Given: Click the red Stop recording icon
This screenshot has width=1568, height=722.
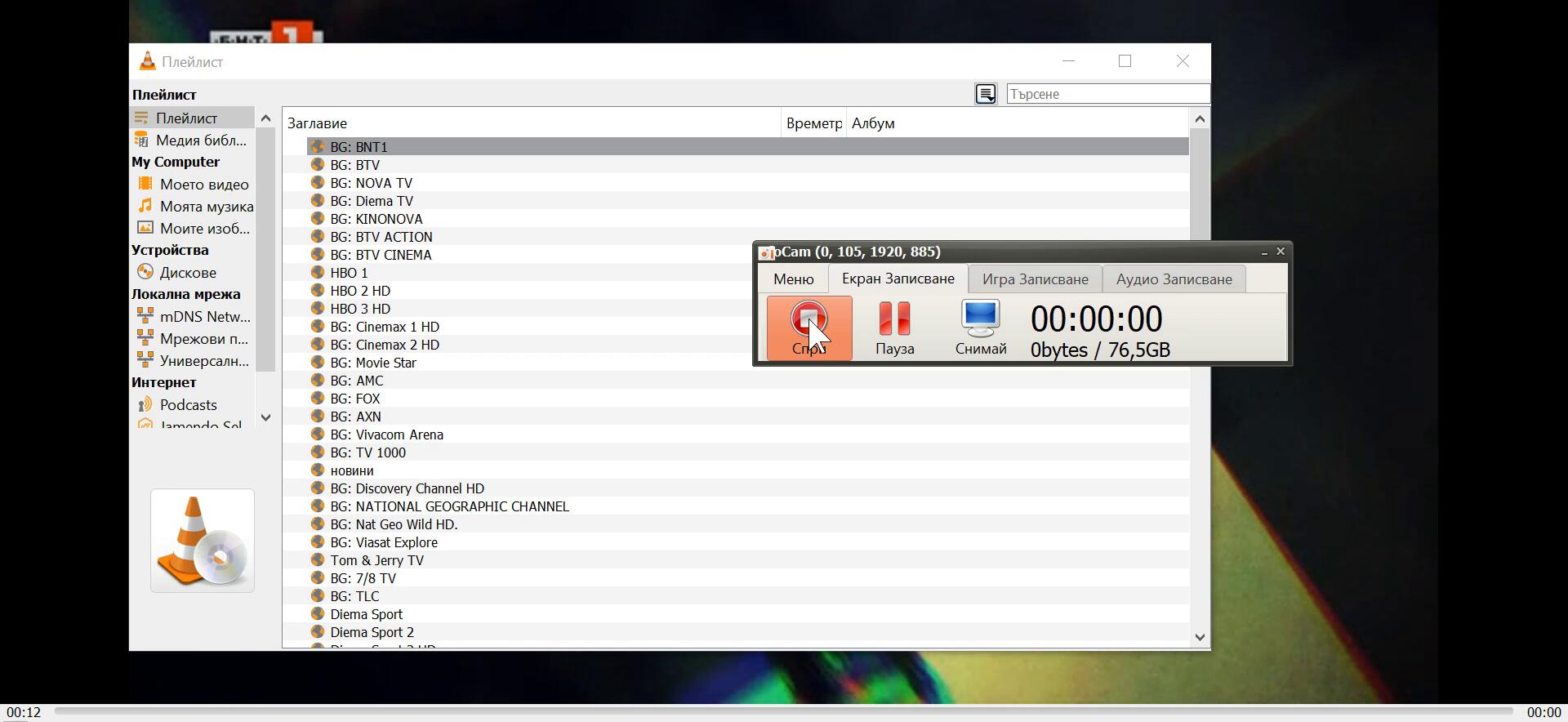Looking at the screenshot, I should click(808, 320).
